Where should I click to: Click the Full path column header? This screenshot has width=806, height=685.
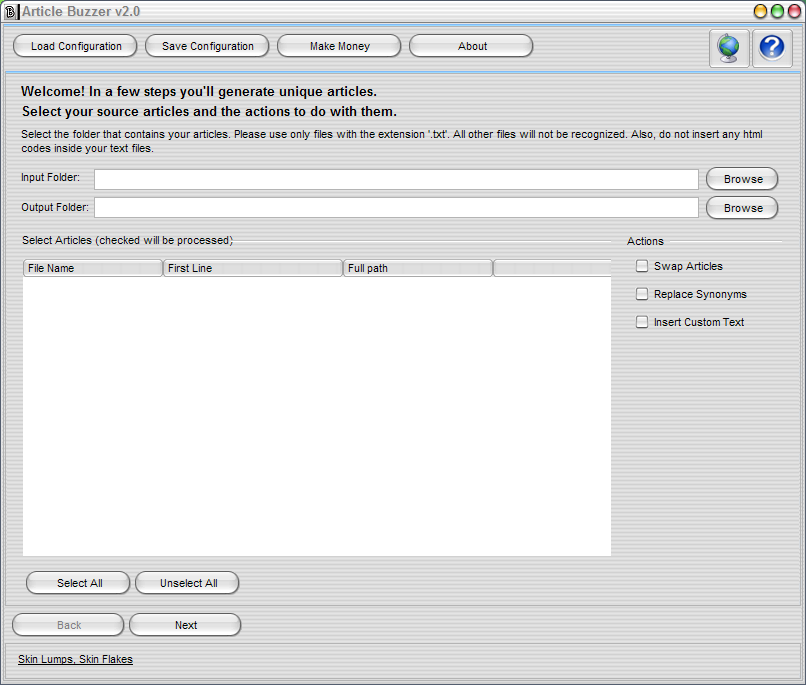tap(417, 268)
